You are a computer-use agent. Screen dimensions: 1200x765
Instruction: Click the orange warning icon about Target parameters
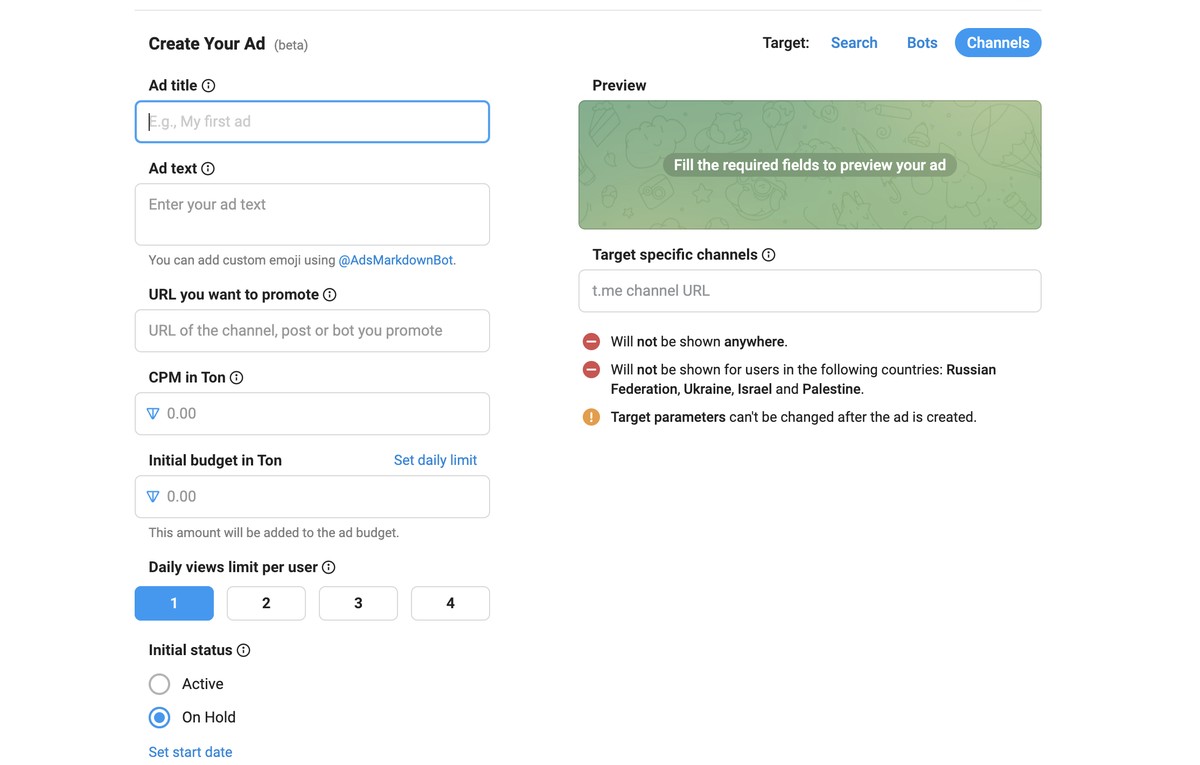pos(591,417)
